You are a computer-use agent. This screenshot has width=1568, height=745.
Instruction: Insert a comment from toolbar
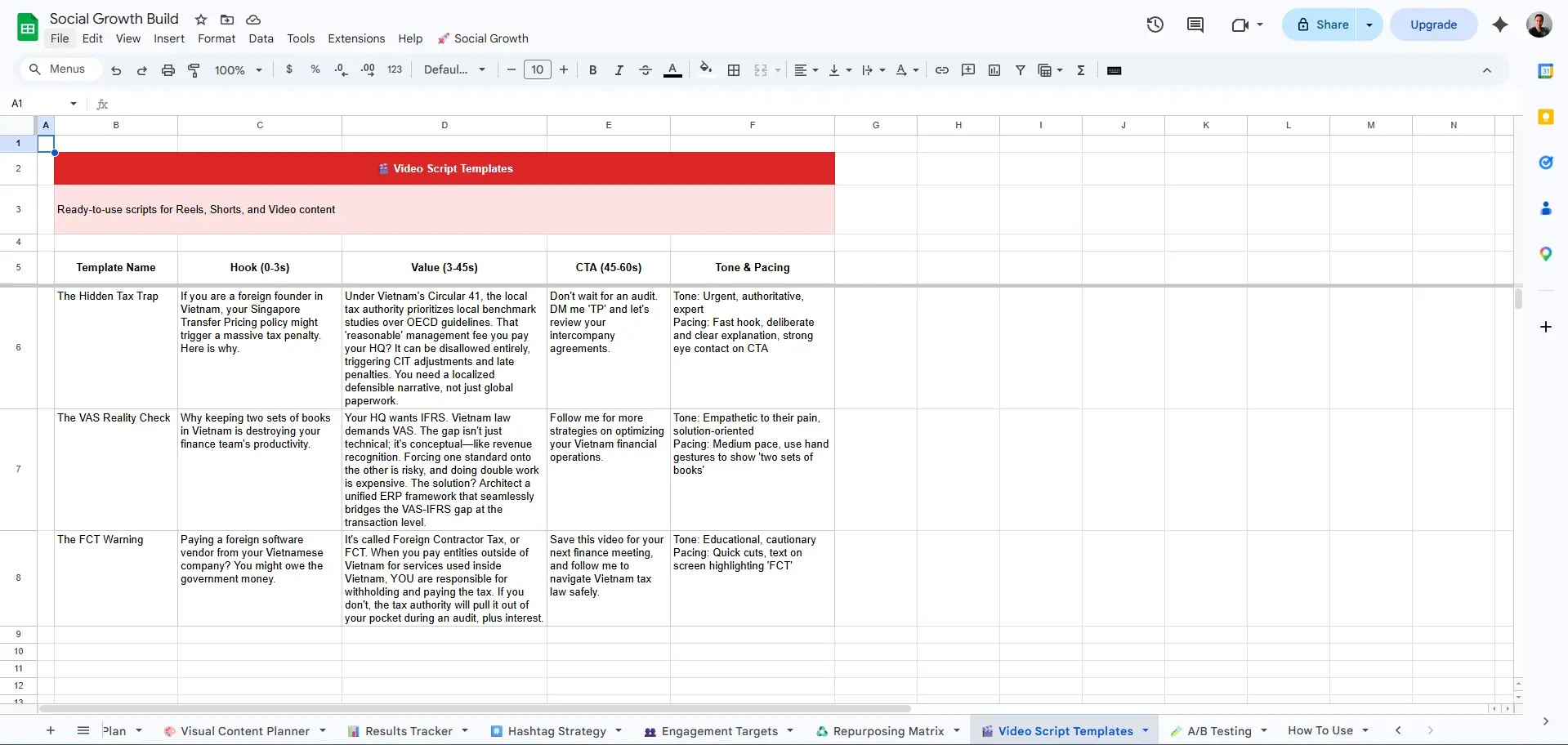(x=968, y=70)
